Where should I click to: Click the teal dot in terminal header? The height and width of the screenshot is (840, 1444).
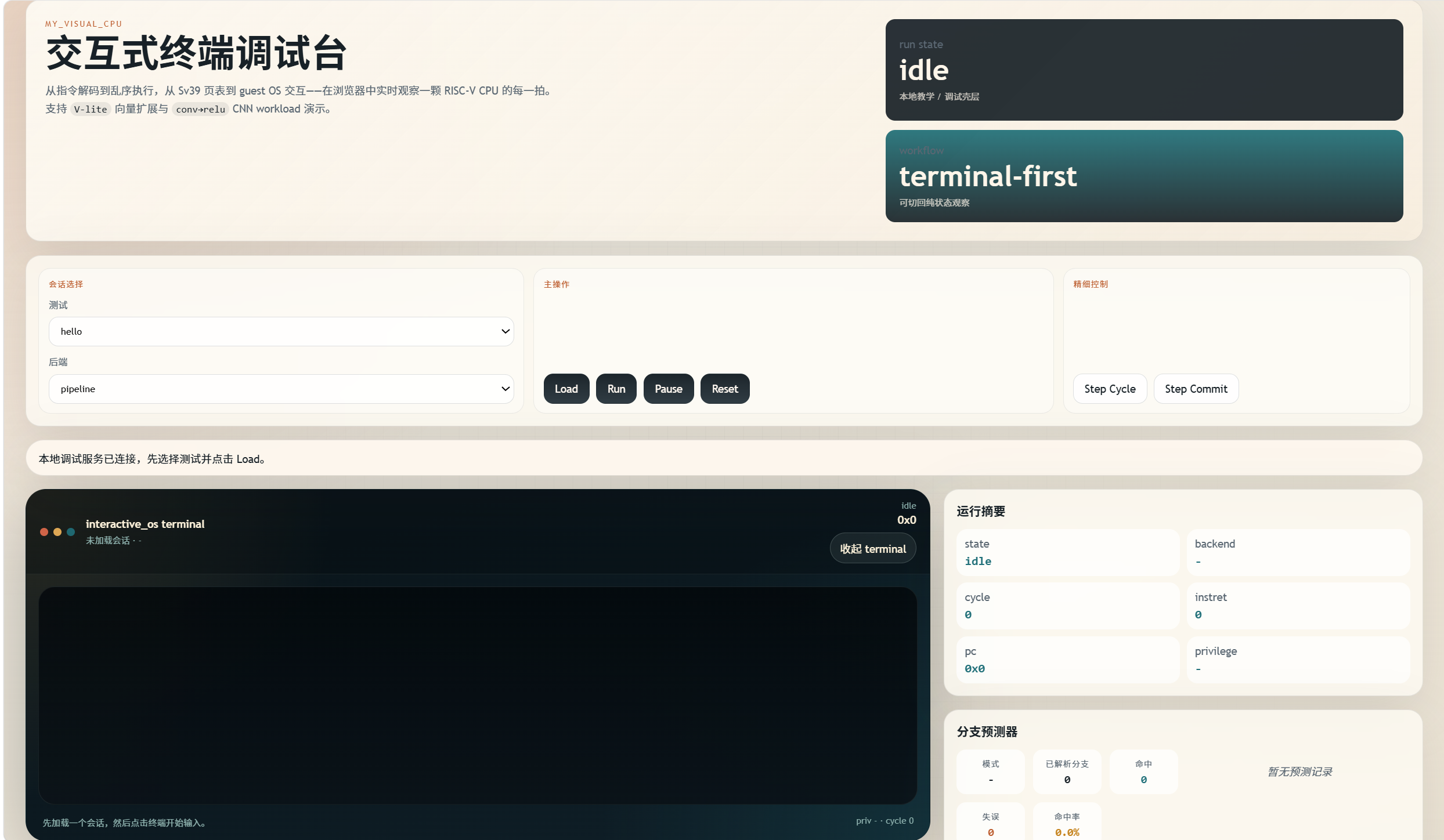click(x=71, y=532)
